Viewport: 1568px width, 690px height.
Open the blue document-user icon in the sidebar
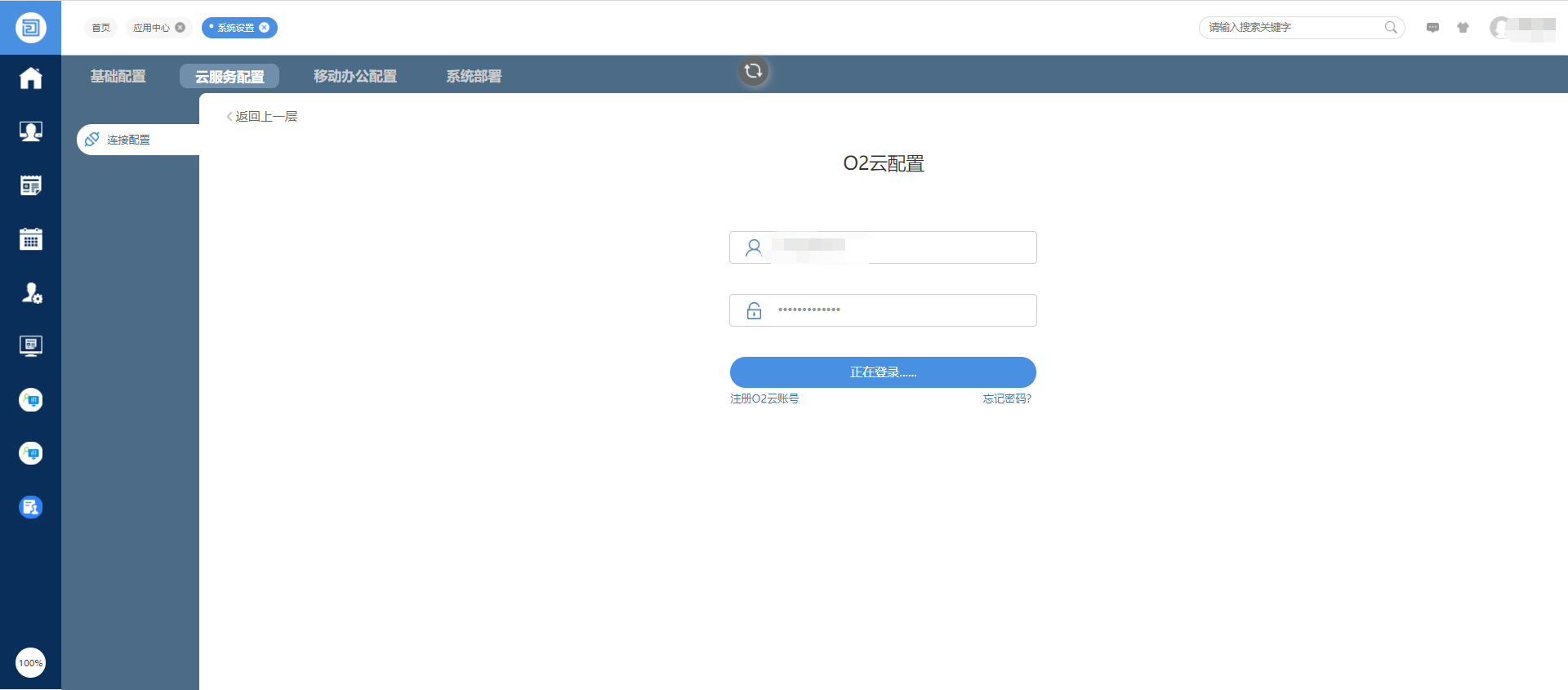click(x=31, y=507)
